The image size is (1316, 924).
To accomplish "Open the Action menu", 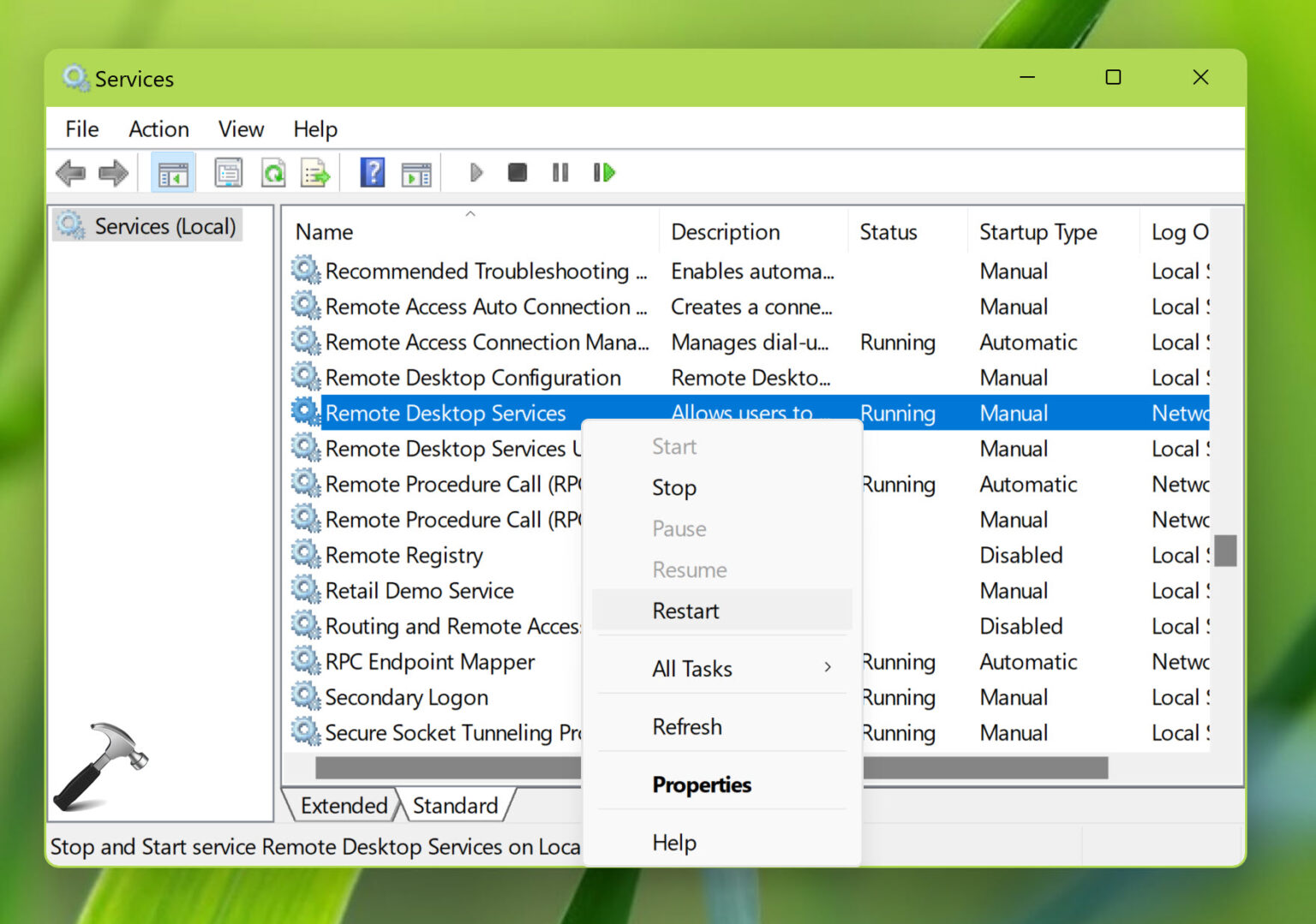I will coord(159,128).
